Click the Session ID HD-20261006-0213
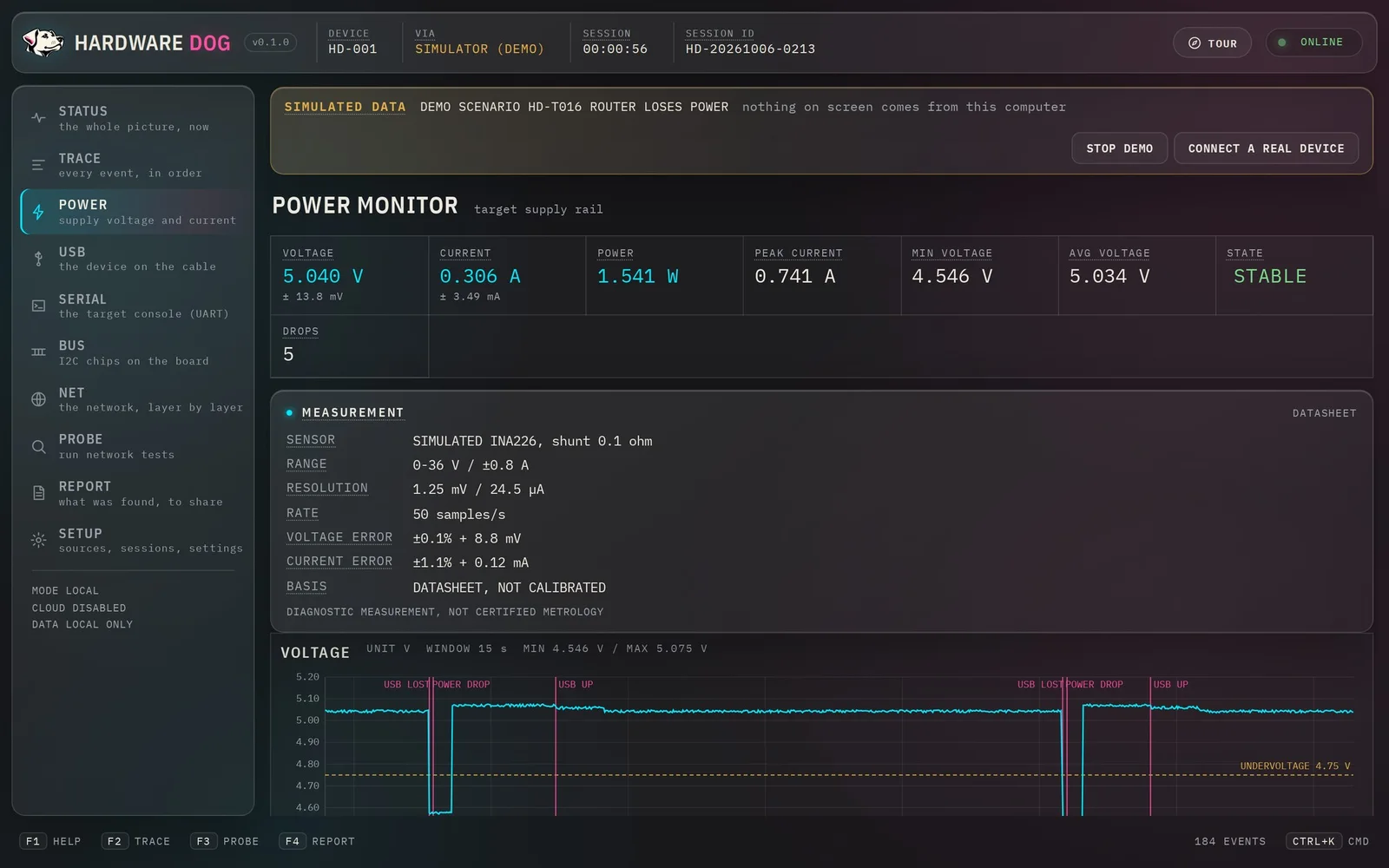 [x=750, y=49]
